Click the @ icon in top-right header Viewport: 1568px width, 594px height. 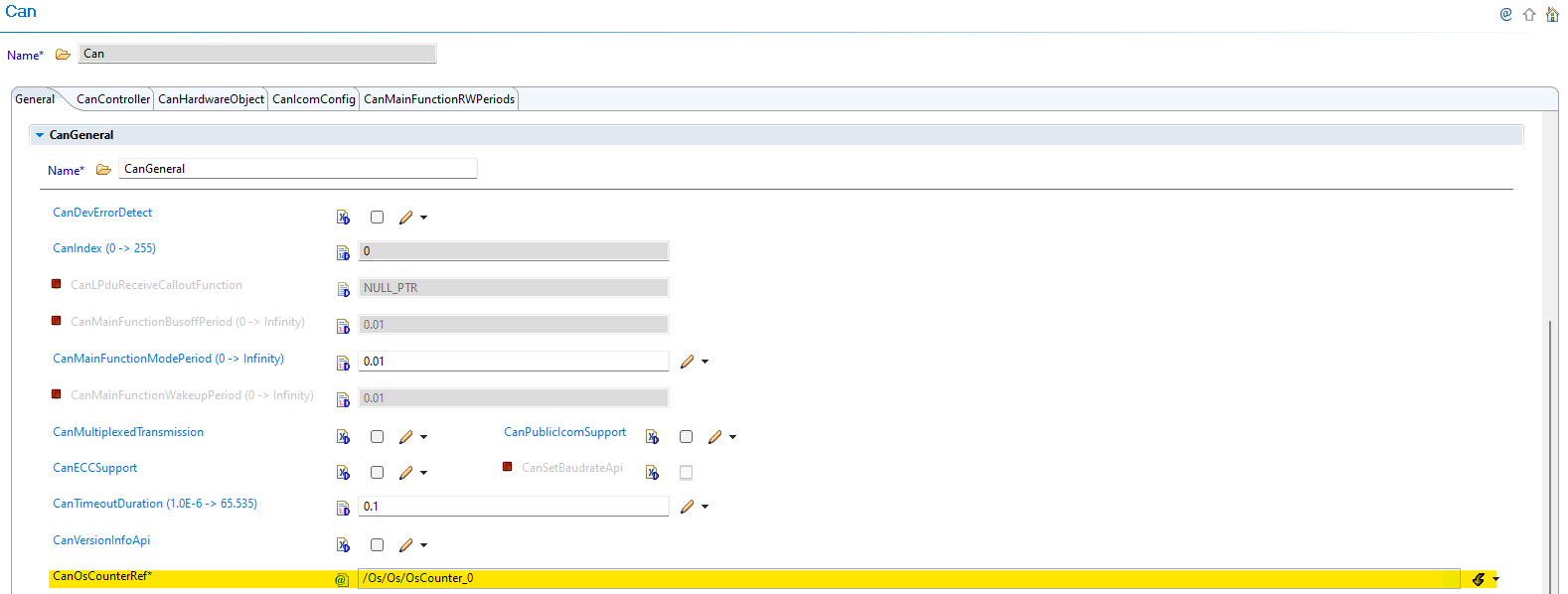(x=1506, y=14)
